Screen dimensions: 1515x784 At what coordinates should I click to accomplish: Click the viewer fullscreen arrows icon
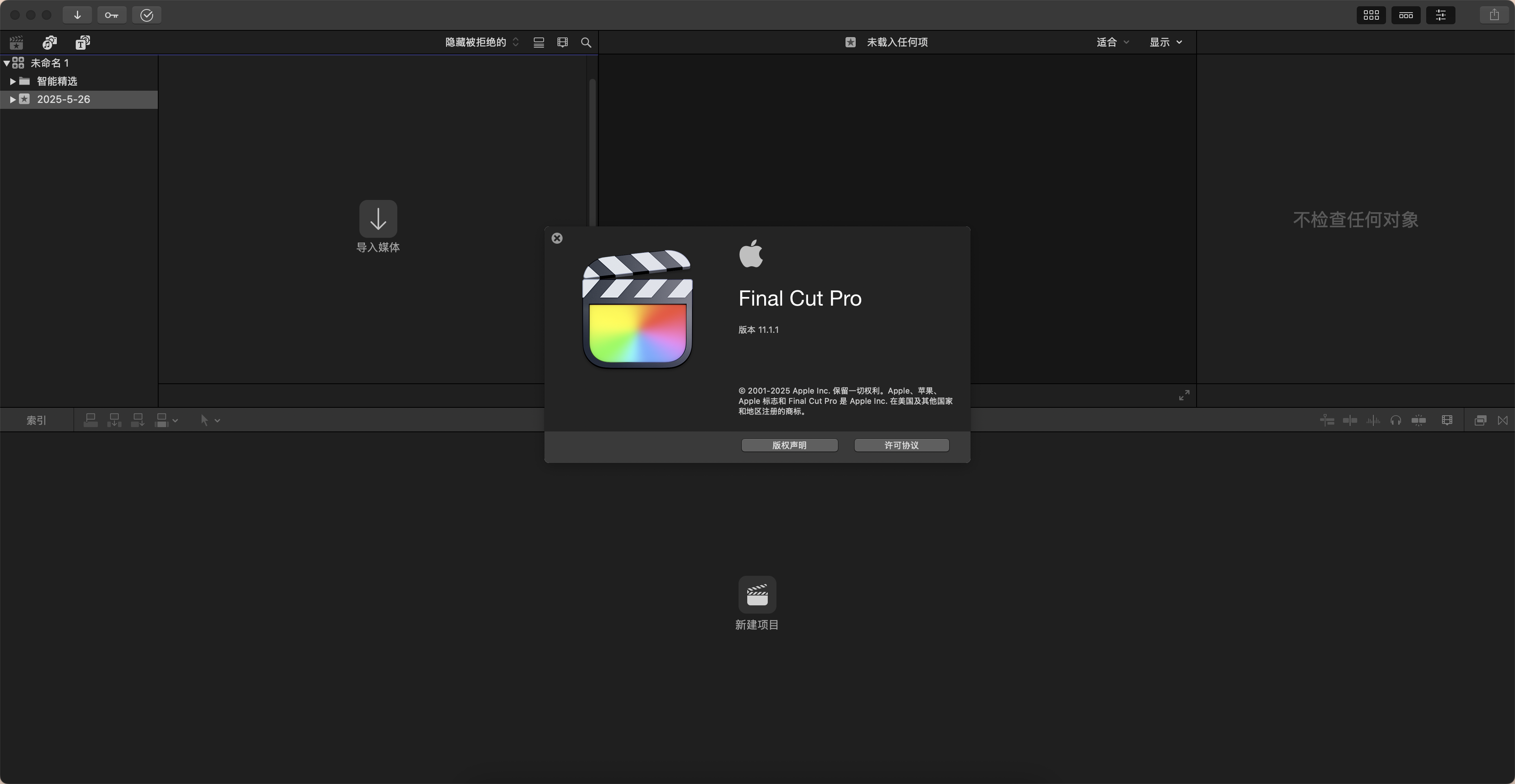(1184, 396)
